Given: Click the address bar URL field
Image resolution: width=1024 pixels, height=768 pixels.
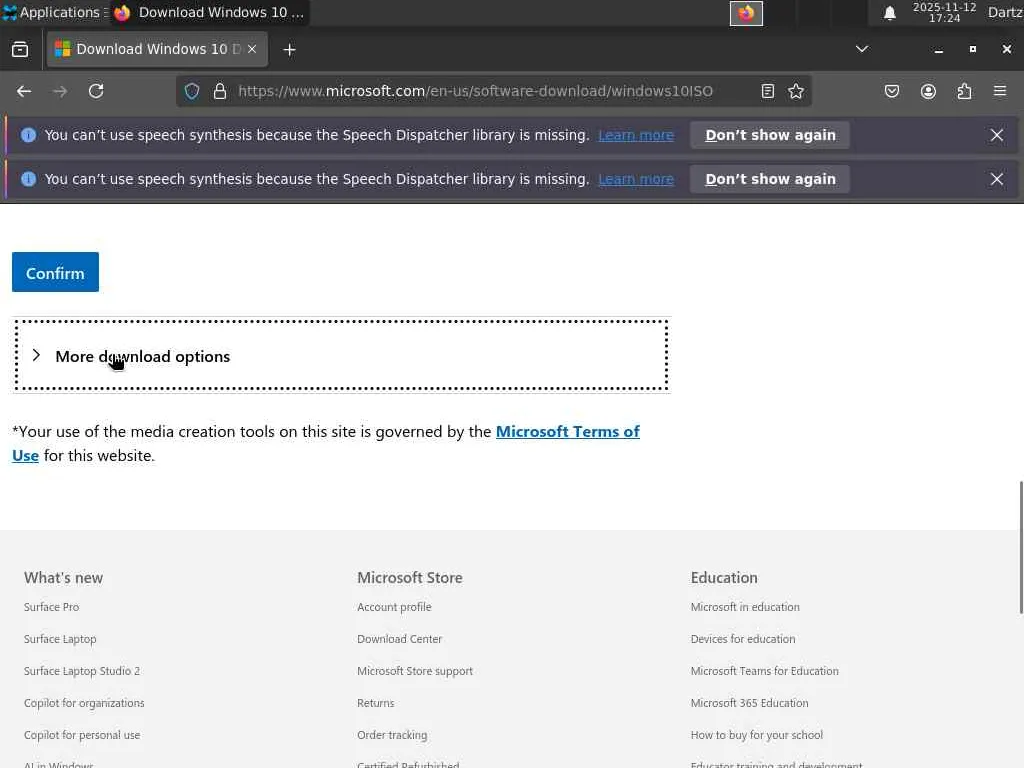Looking at the screenshot, I should (x=475, y=91).
